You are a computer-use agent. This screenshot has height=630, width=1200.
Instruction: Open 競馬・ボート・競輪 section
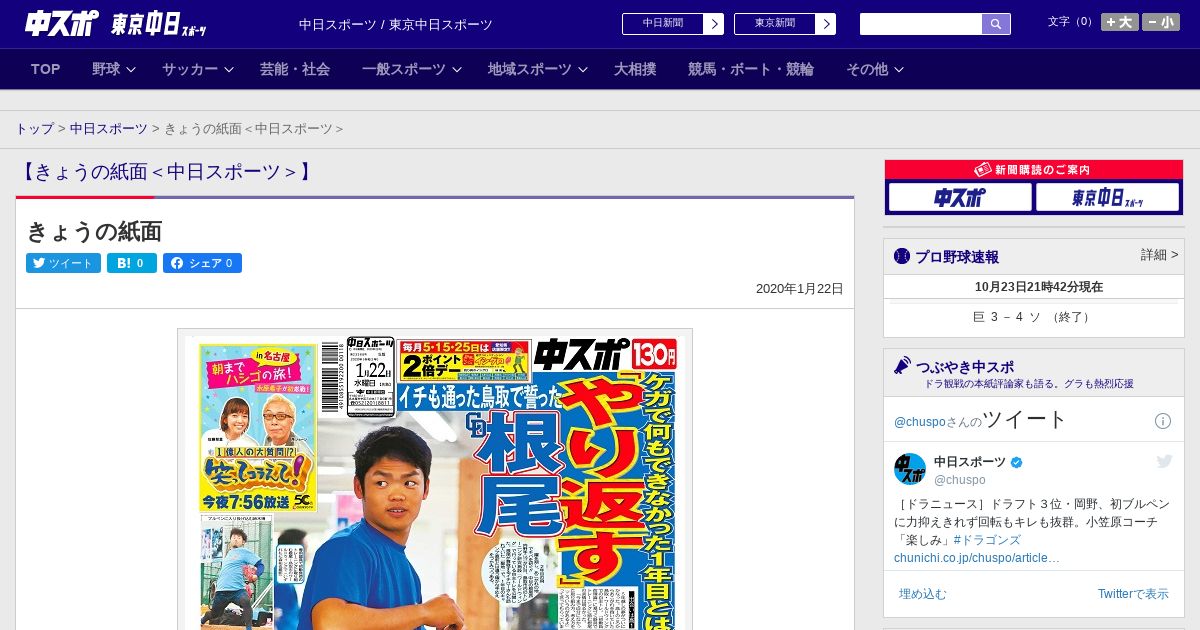[x=751, y=69]
